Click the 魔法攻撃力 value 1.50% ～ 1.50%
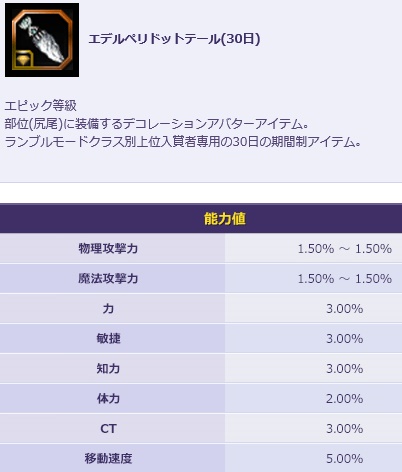This screenshot has height=472, width=402. point(345,279)
